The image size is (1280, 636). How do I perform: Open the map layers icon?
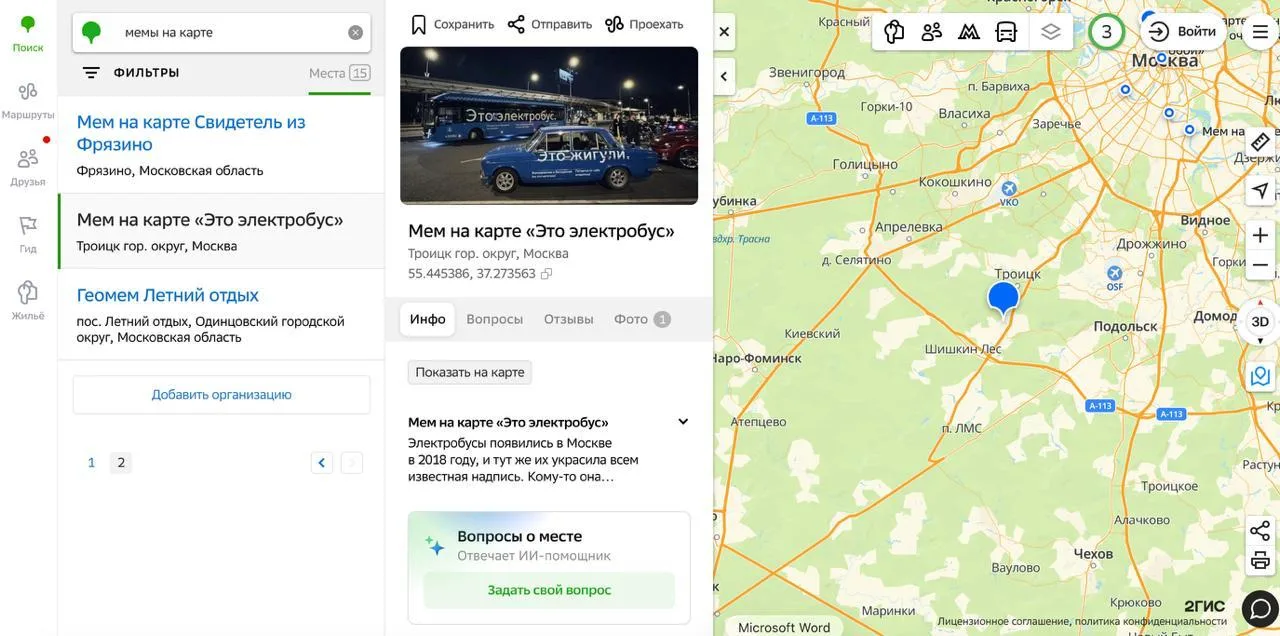1050,32
